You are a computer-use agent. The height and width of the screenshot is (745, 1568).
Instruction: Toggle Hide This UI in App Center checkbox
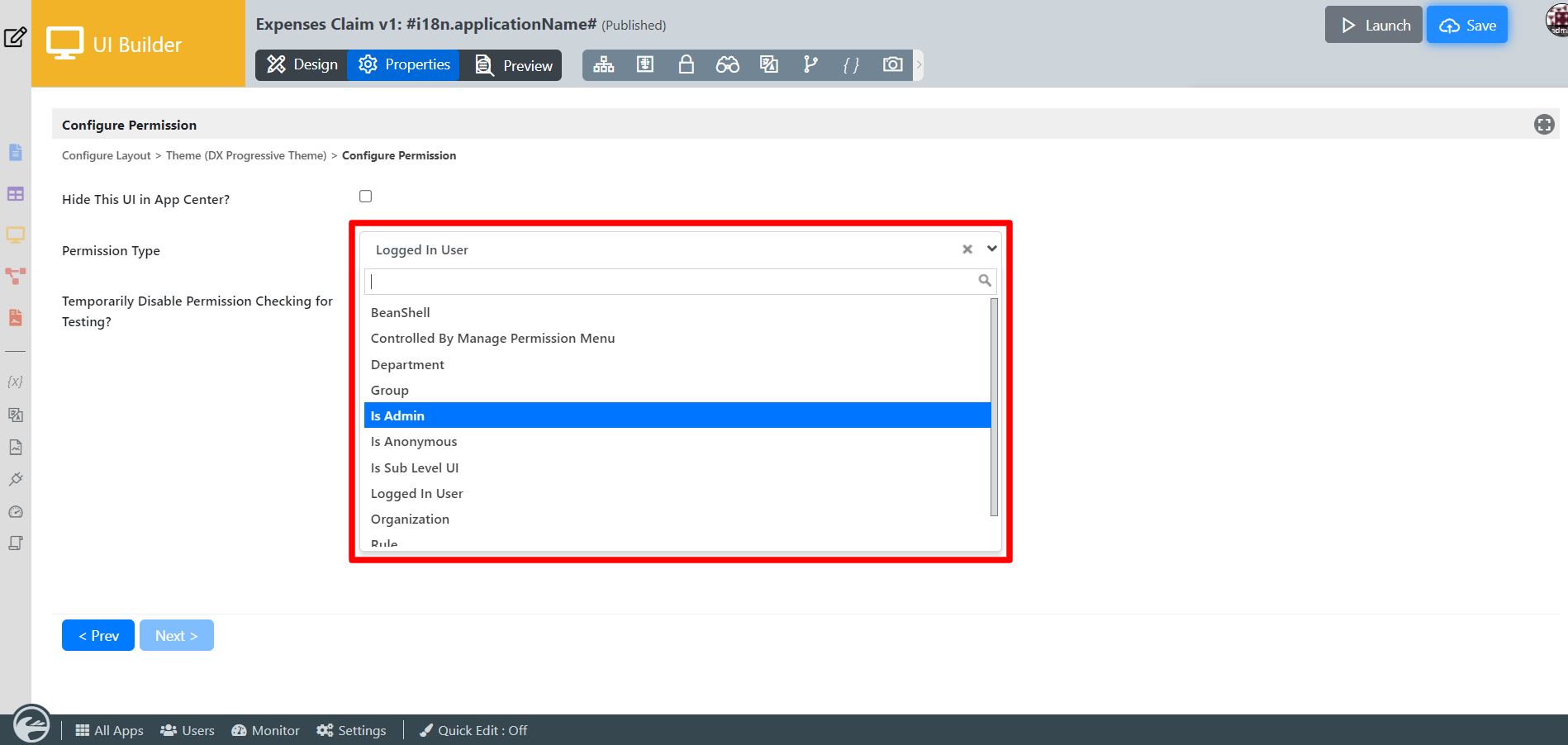click(x=365, y=197)
